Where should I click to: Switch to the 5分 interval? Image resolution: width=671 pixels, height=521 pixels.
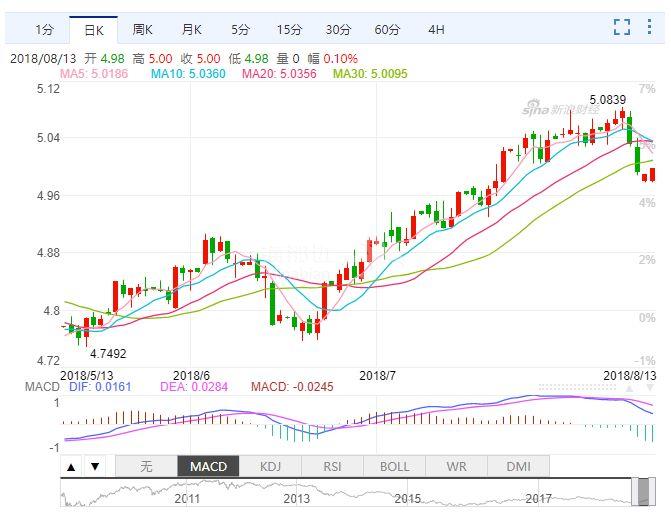[240, 29]
